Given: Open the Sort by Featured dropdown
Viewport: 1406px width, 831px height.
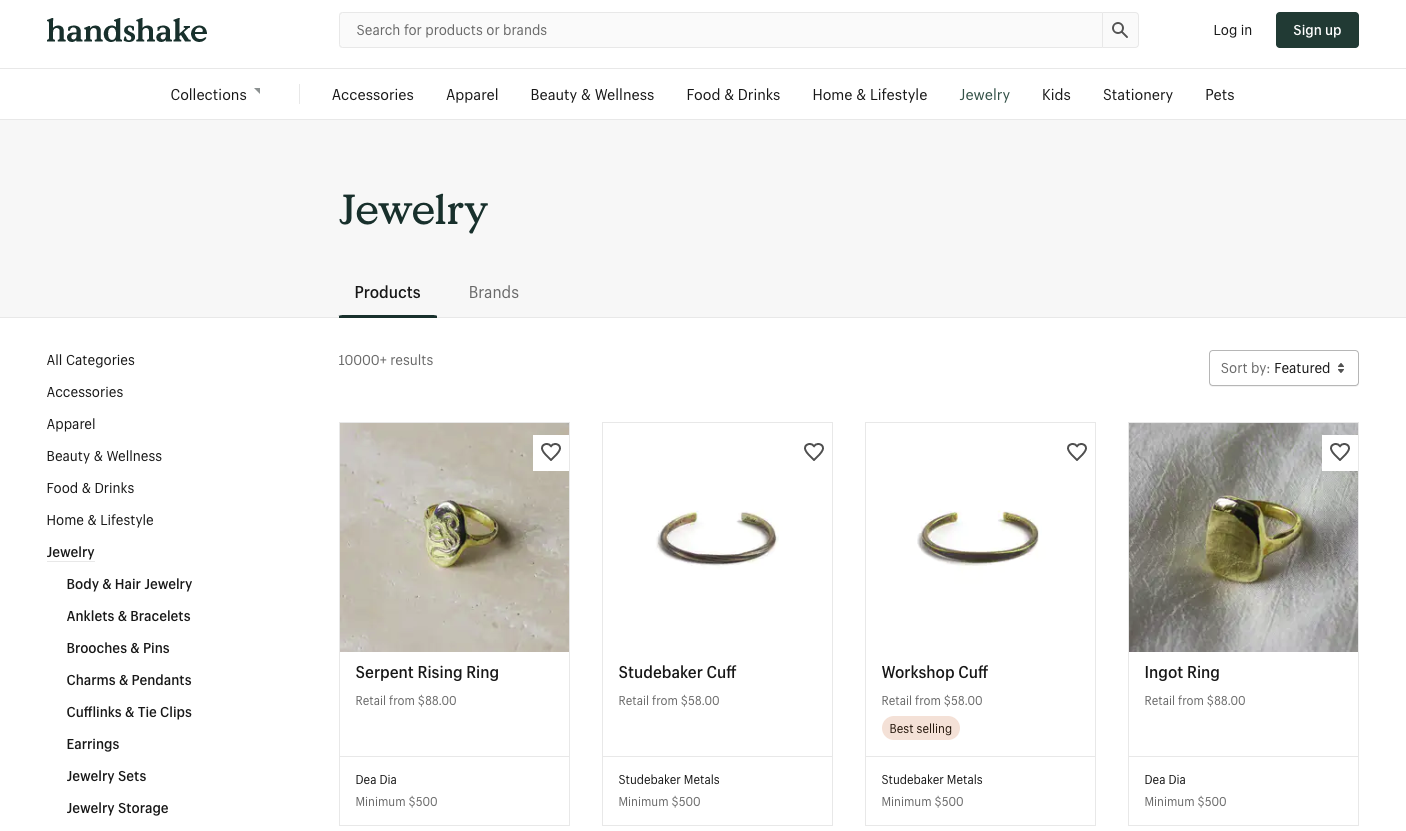Looking at the screenshot, I should (x=1283, y=368).
